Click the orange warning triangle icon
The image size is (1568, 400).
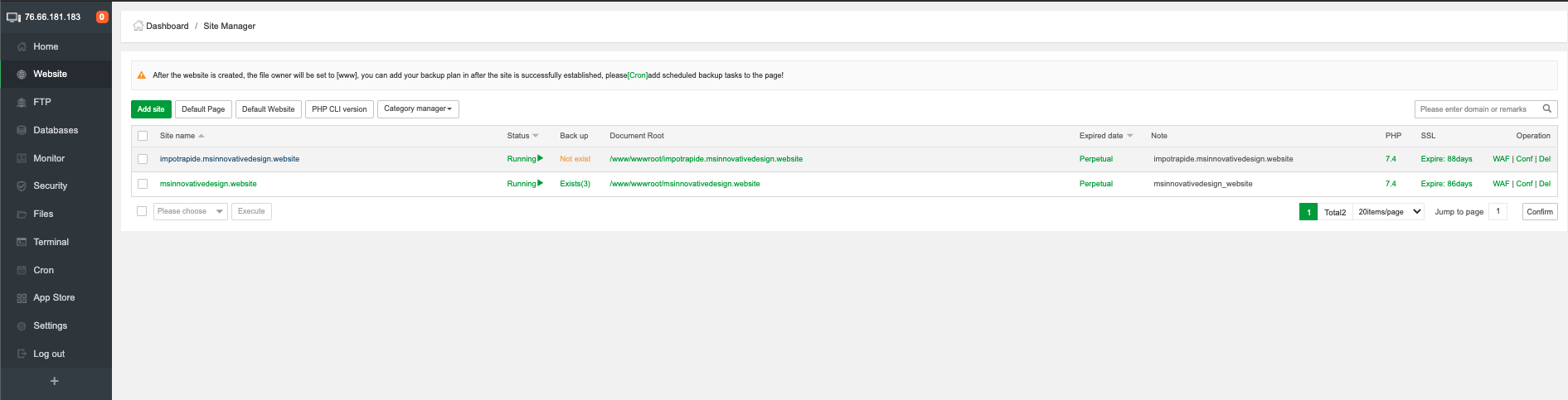(142, 75)
